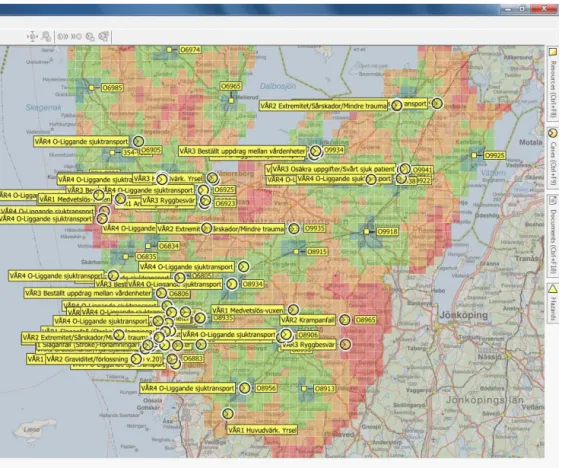Image resolution: width=562 pixels, height=468 pixels.
Task: Select the yellow resource square for O6965
Action: [231, 101]
